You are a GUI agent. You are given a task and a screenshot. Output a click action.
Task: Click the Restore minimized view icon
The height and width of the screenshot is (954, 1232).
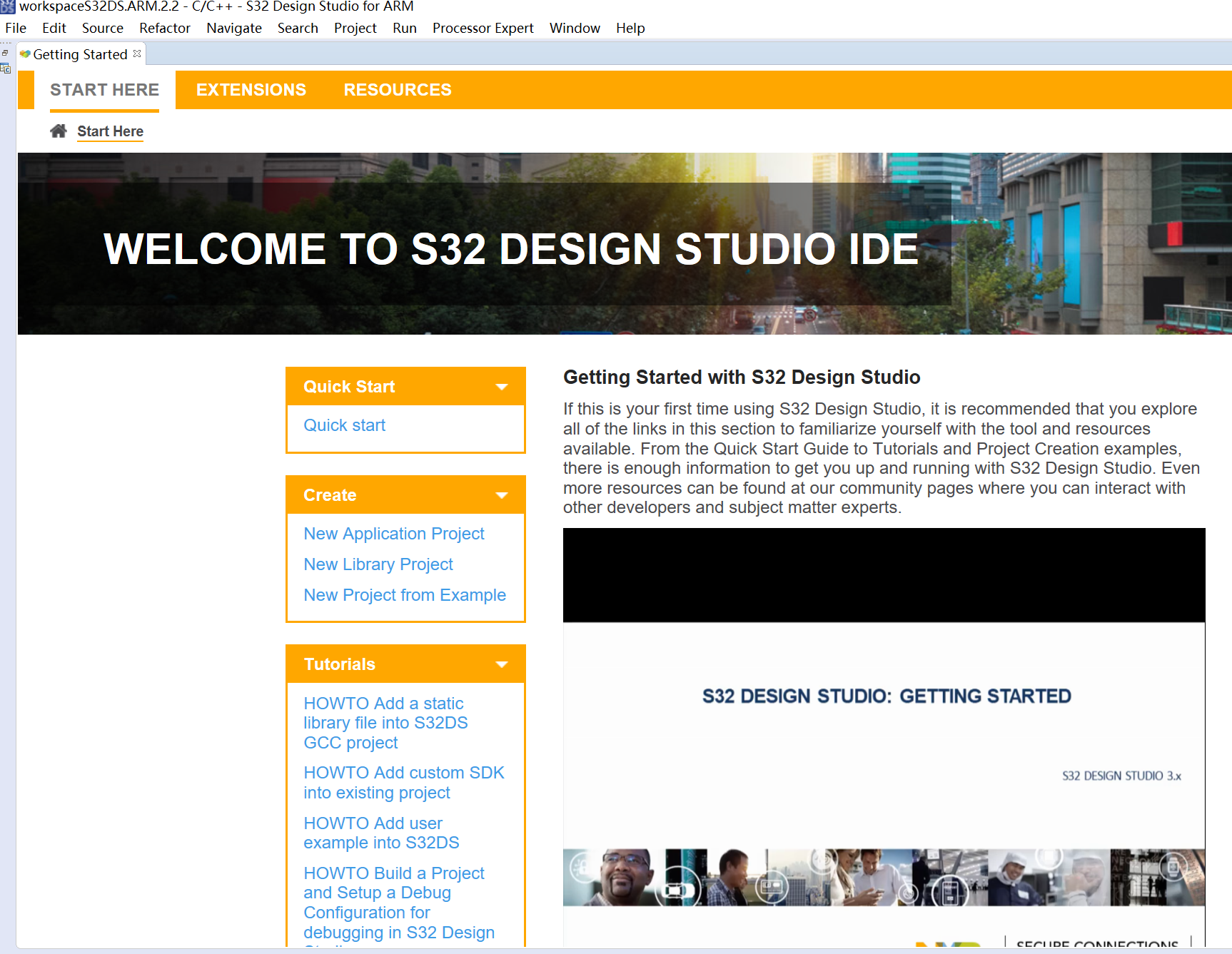tap(5, 54)
